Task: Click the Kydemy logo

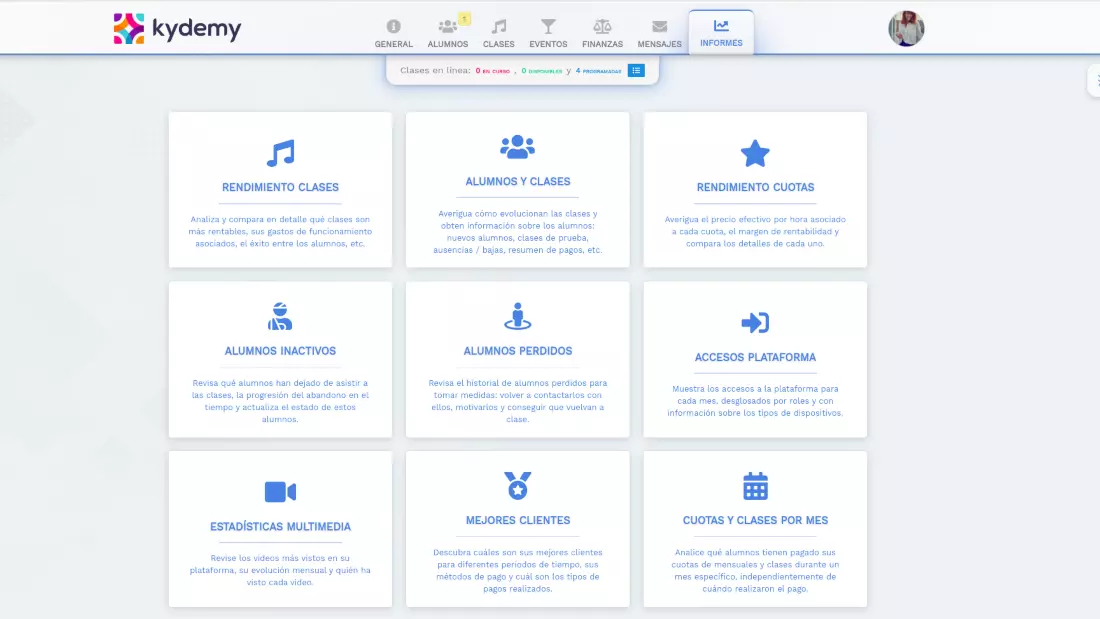Action: (x=177, y=29)
